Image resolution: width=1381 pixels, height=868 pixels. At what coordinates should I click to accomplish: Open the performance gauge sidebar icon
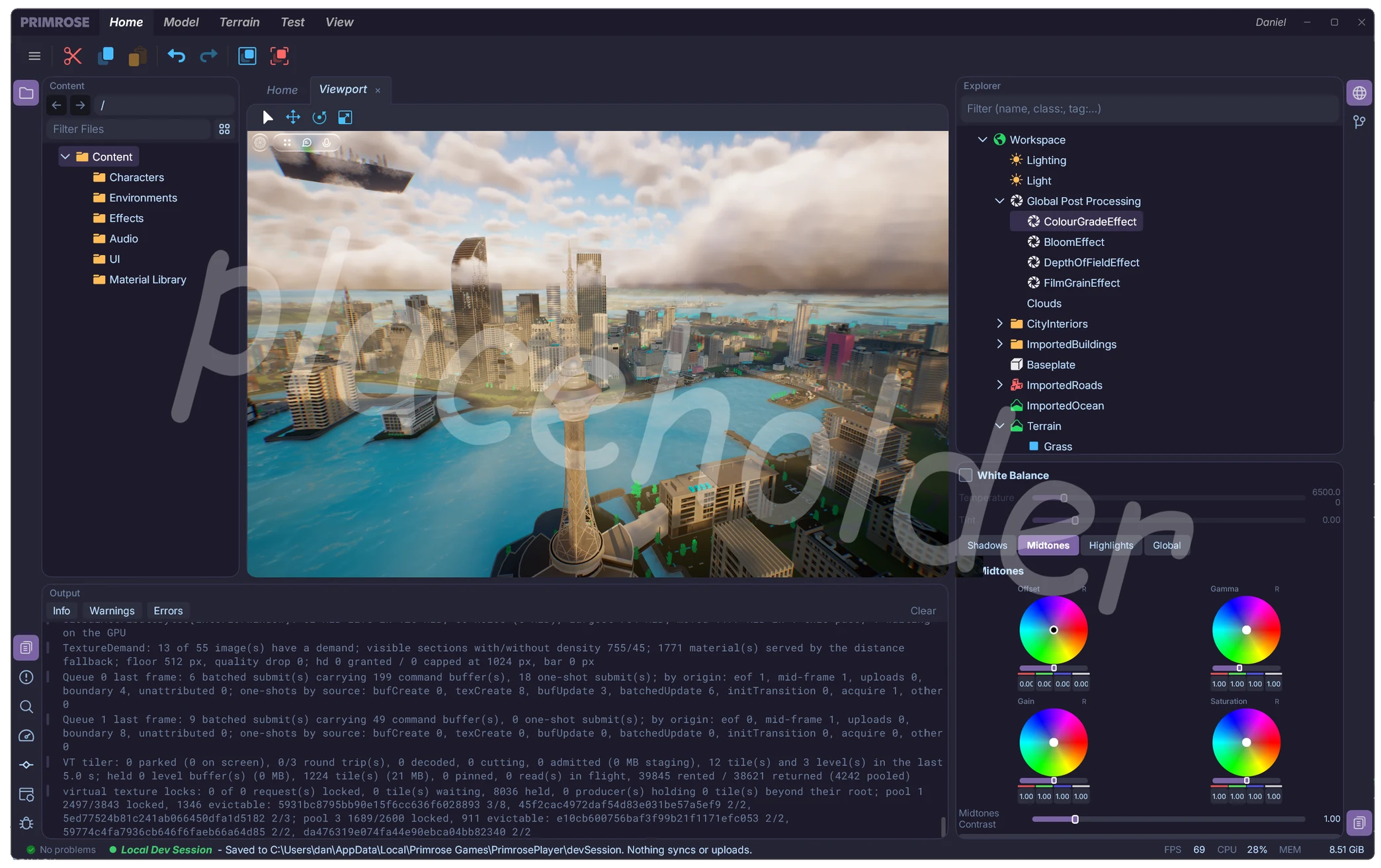tap(26, 736)
